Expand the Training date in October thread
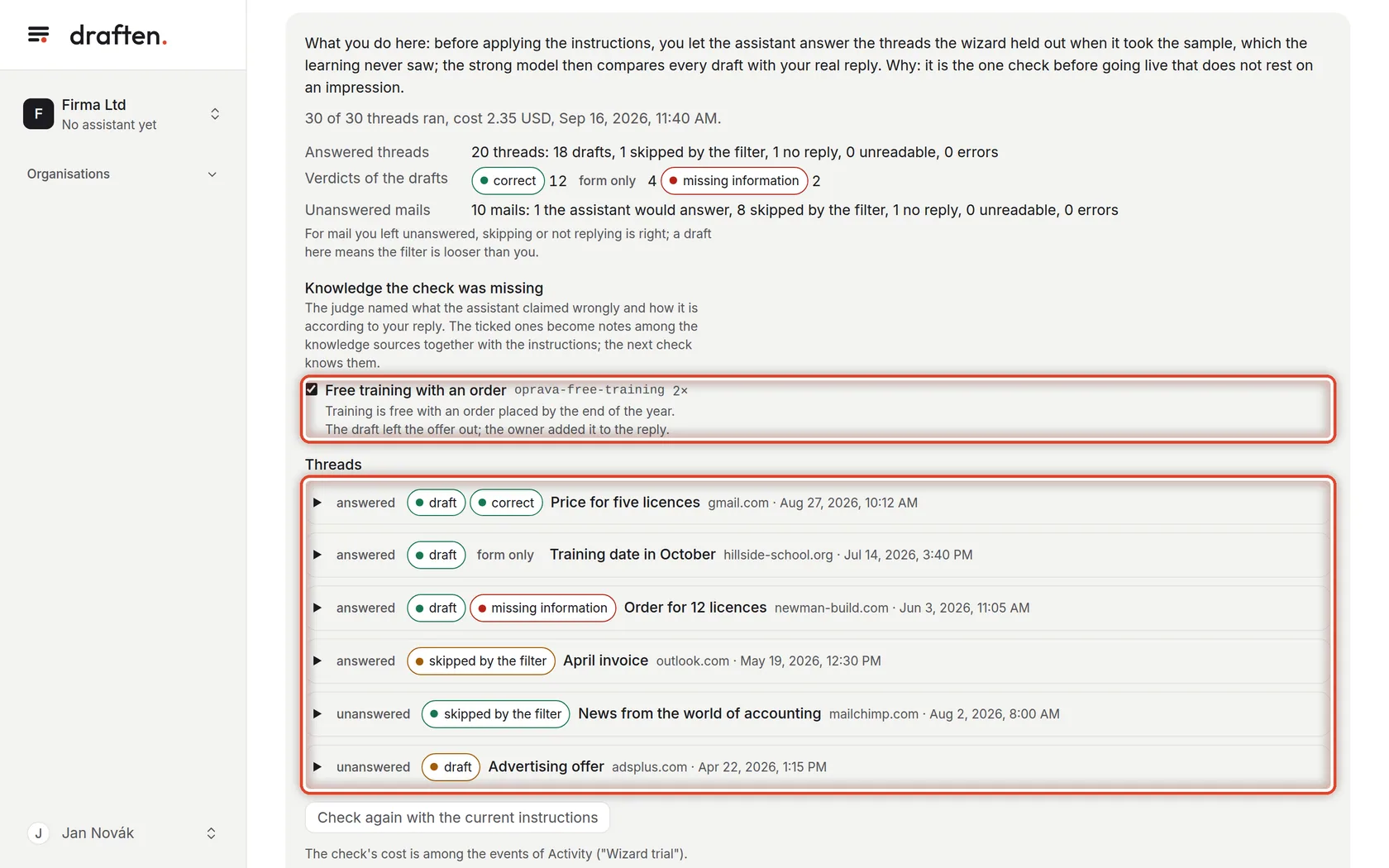 317,555
